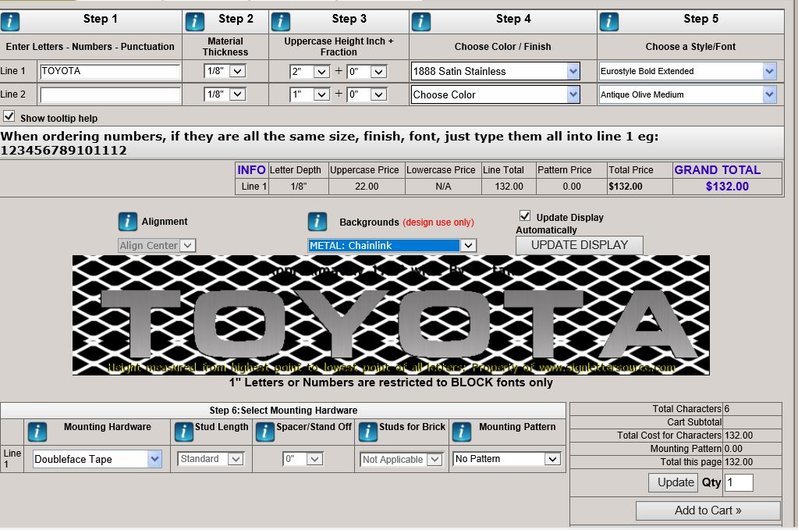The image size is (798, 530).
Task: Open the Standard stud length dropdown
Action: (x=211, y=459)
